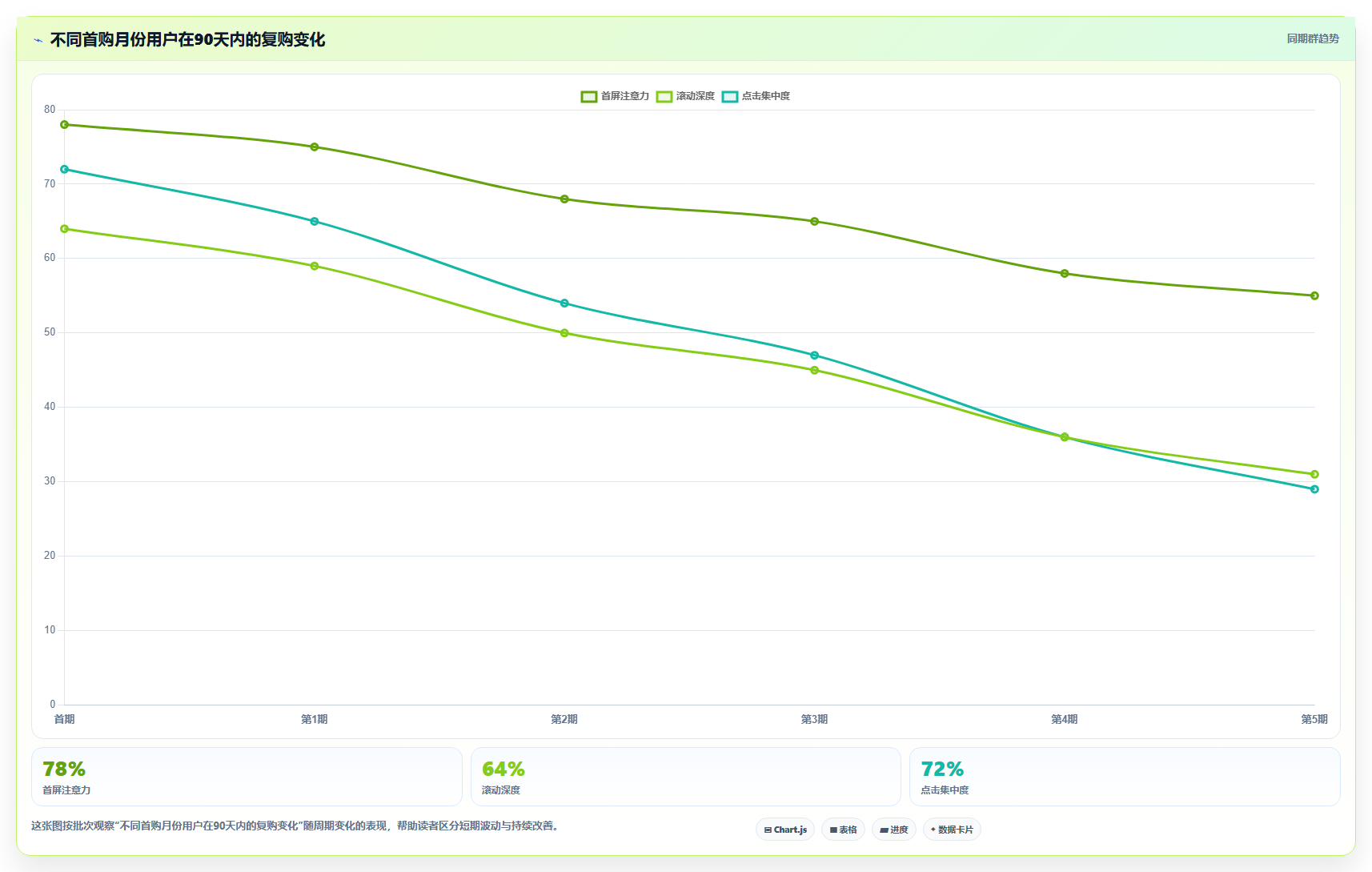Open the 64% 滚动深度 stat card
Viewport: 1372px width, 872px height.
(686, 777)
